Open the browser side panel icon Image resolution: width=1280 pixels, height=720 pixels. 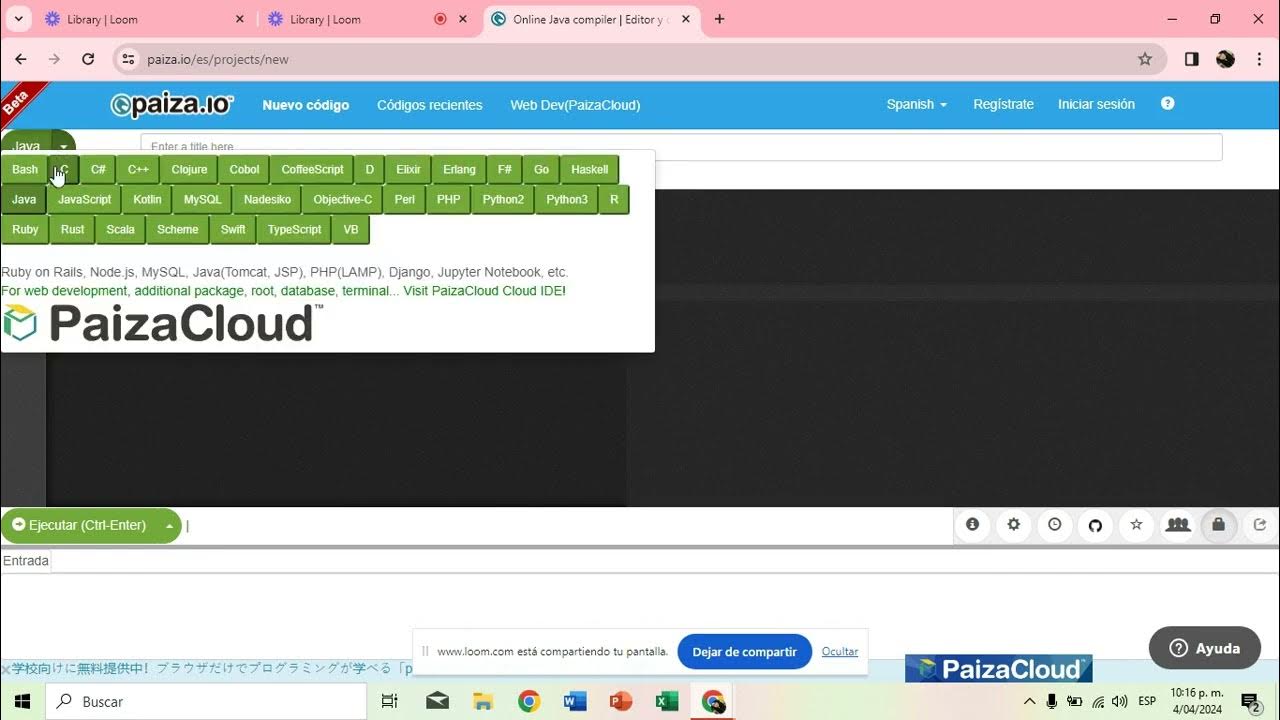coord(1191,59)
